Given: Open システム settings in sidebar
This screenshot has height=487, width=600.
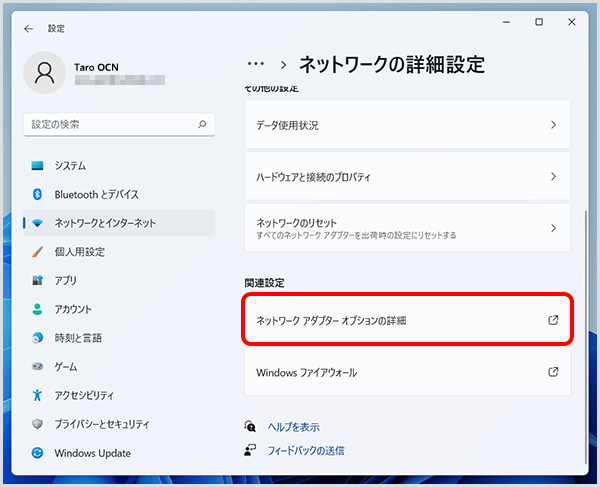Looking at the screenshot, I should (x=70, y=165).
